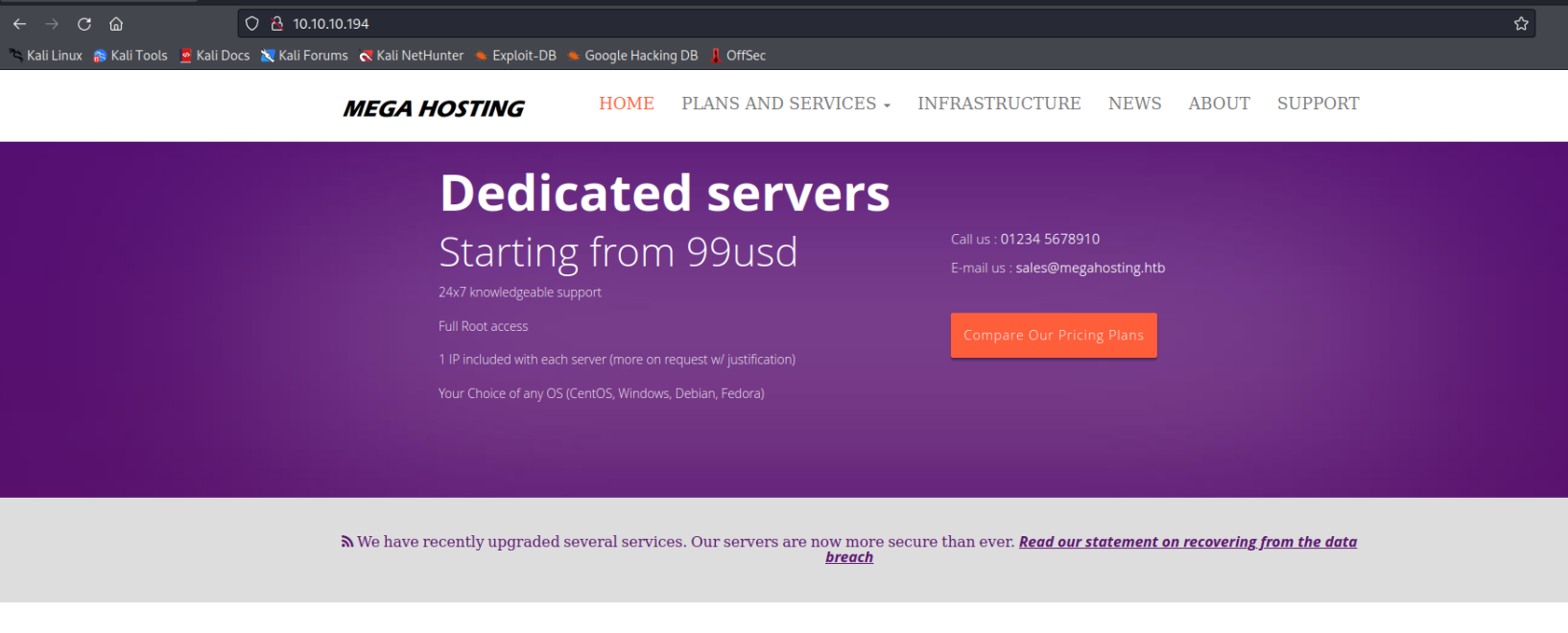Go to the INFRASTRUCTURE page

click(998, 104)
